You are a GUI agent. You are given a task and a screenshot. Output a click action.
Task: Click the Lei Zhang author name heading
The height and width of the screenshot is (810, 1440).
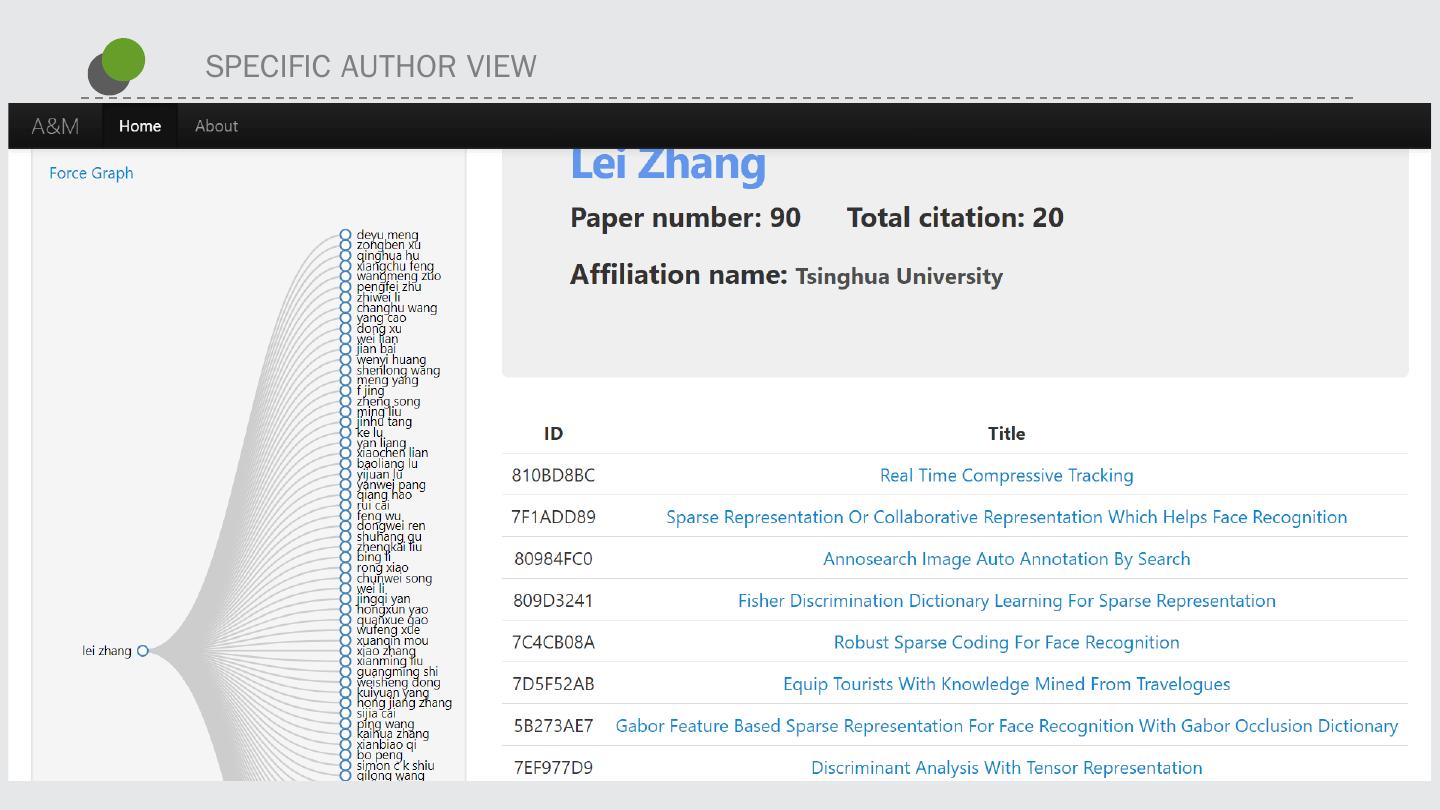pos(668,165)
